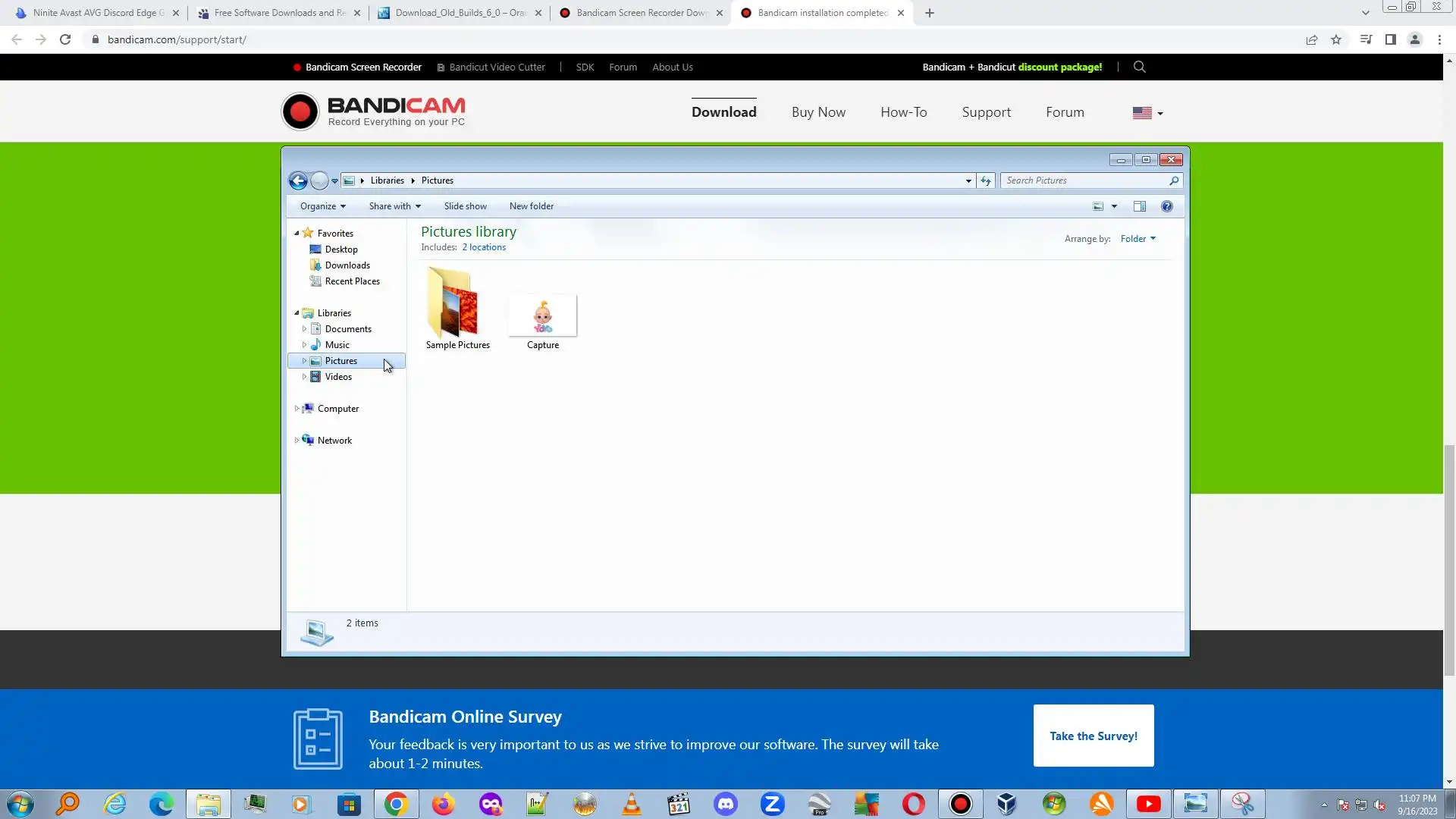Screen dimensions: 1456x819
Task: Show hidden system tray icons arrow
Action: (x=1324, y=805)
